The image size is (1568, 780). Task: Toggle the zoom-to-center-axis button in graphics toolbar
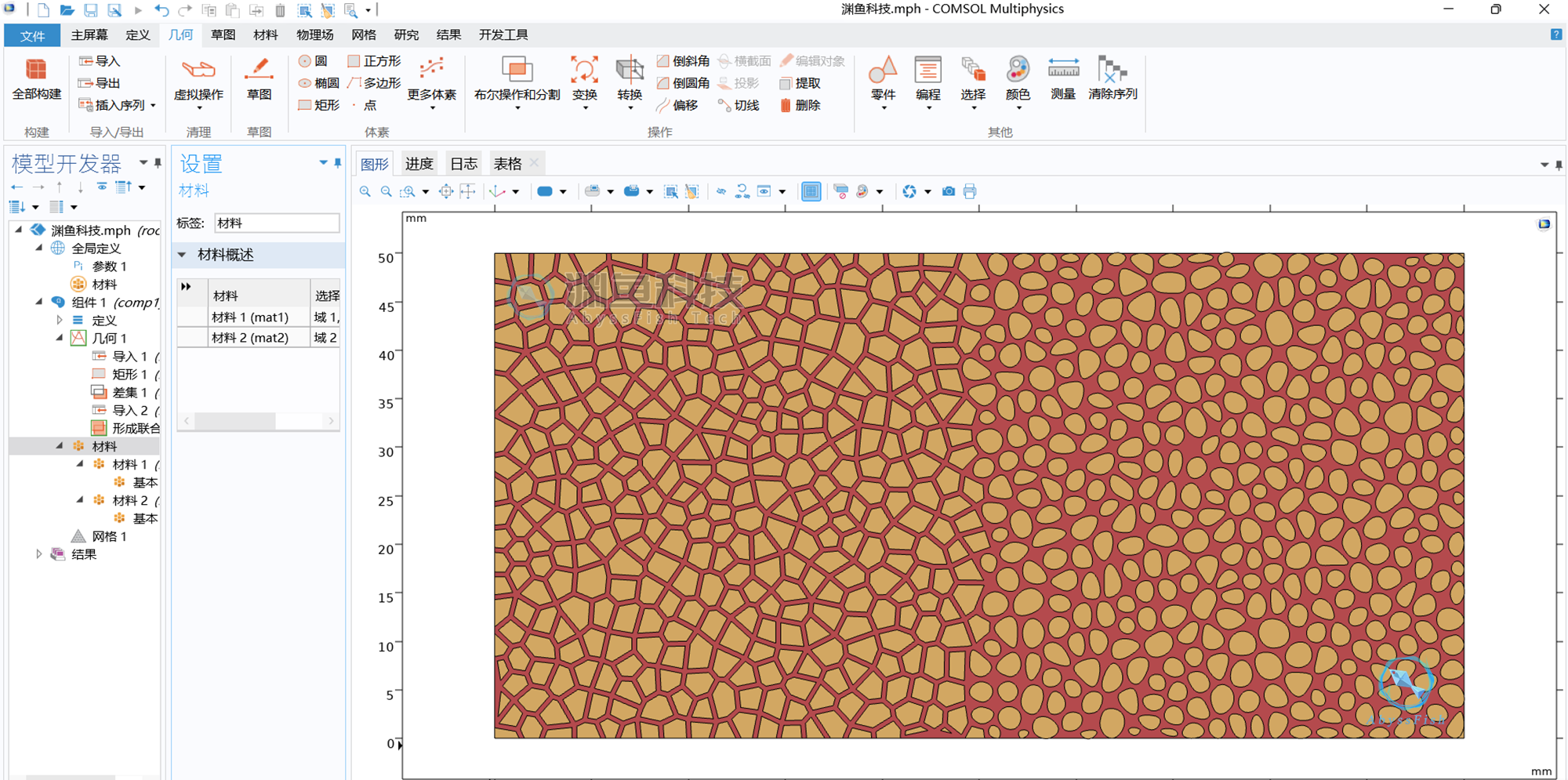[x=468, y=191]
